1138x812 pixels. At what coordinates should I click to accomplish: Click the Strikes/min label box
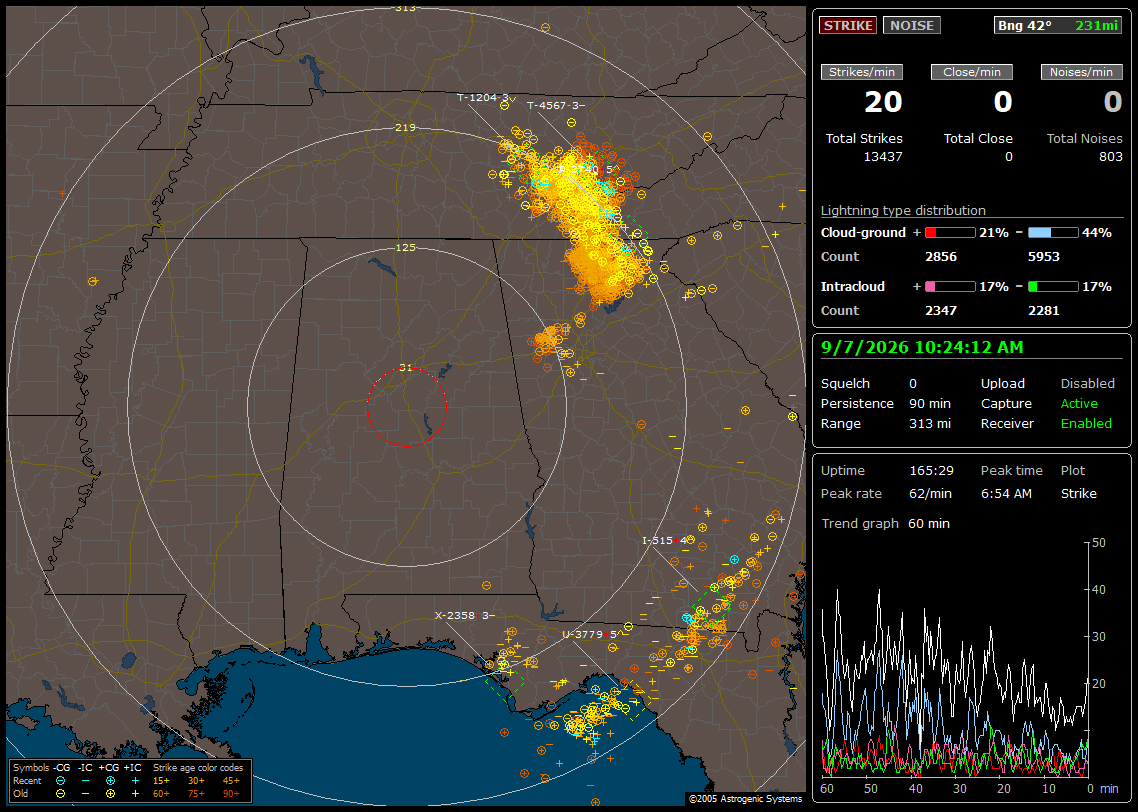(861, 72)
